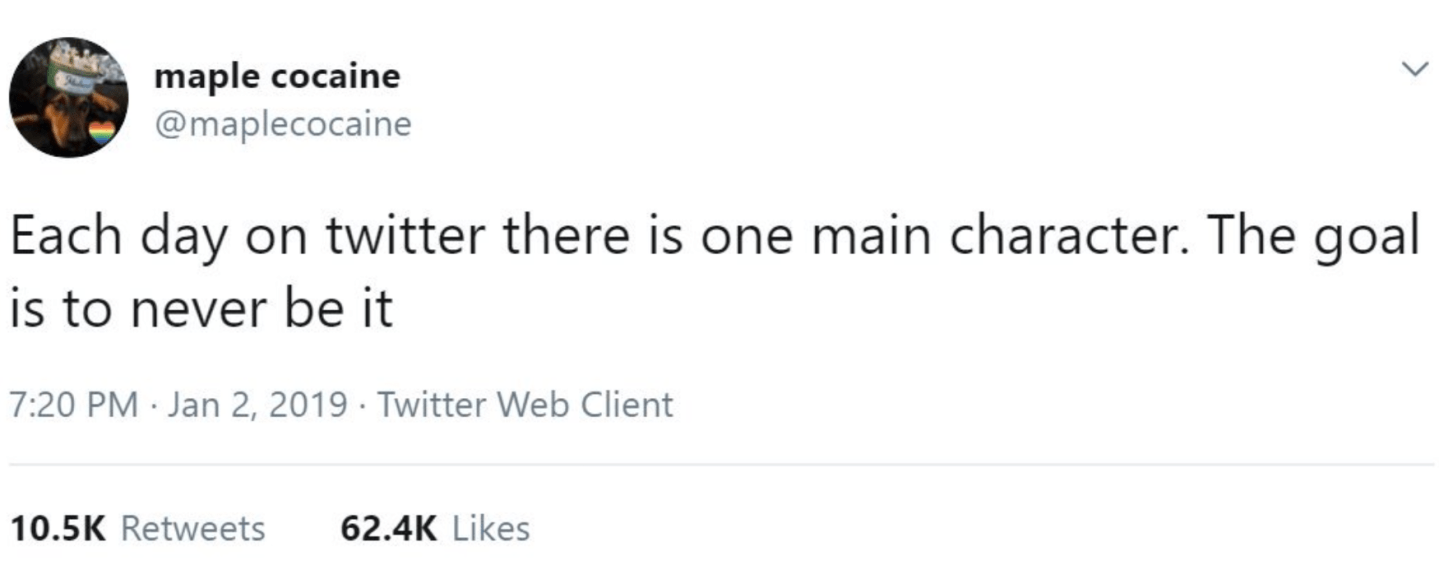
Task: Open the @maplecocaine handle link
Action: tap(282, 124)
